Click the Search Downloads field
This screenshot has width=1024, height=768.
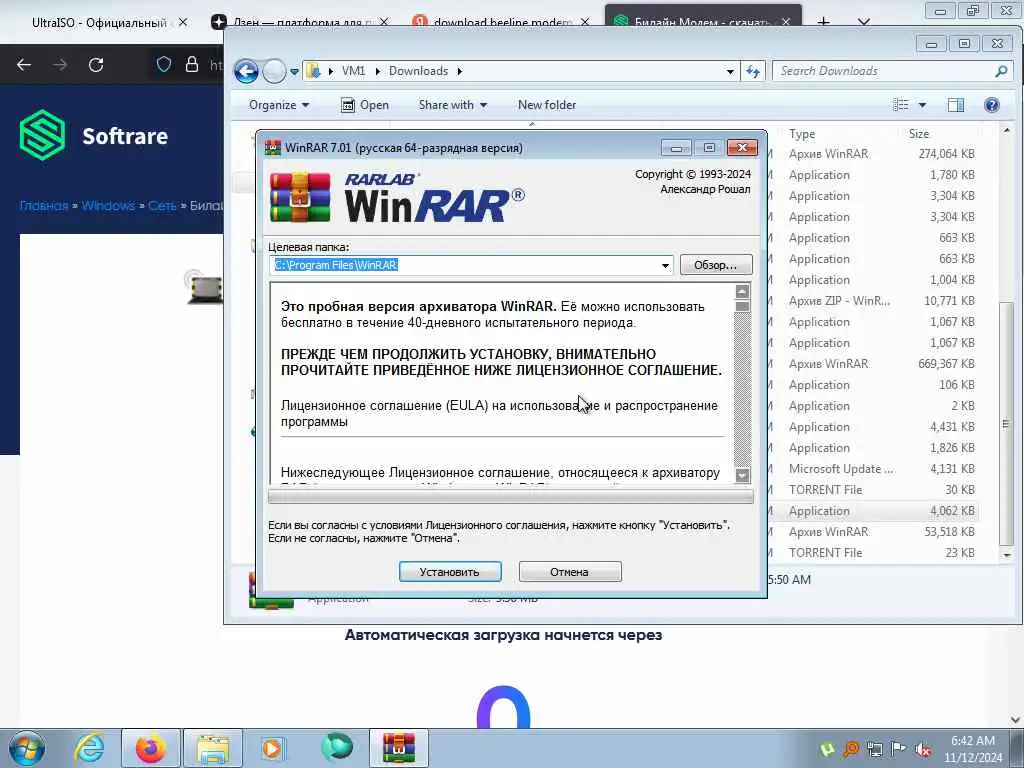tap(884, 71)
